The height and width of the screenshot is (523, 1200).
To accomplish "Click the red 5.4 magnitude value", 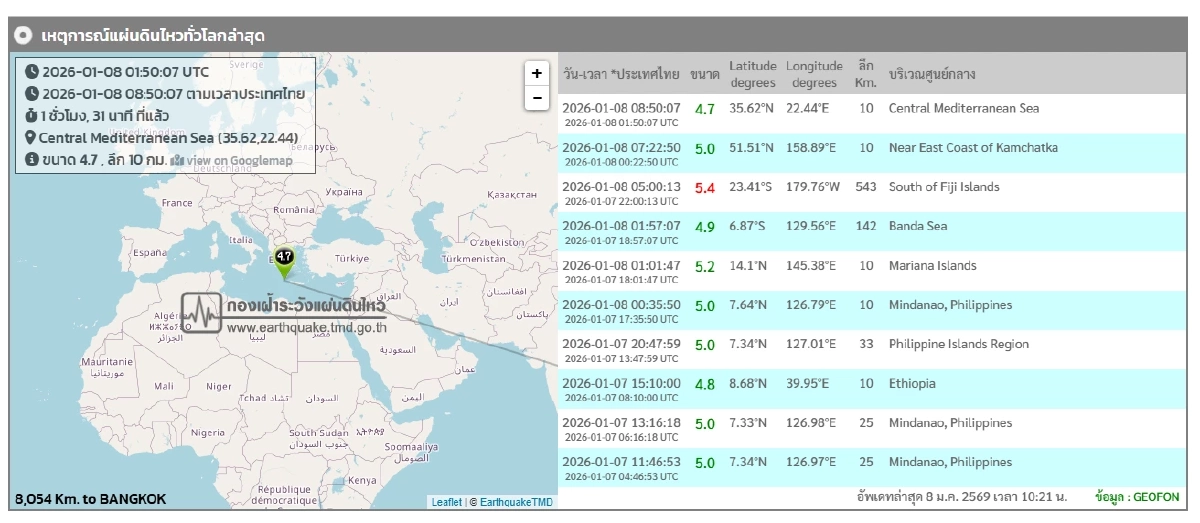I will pos(704,187).
